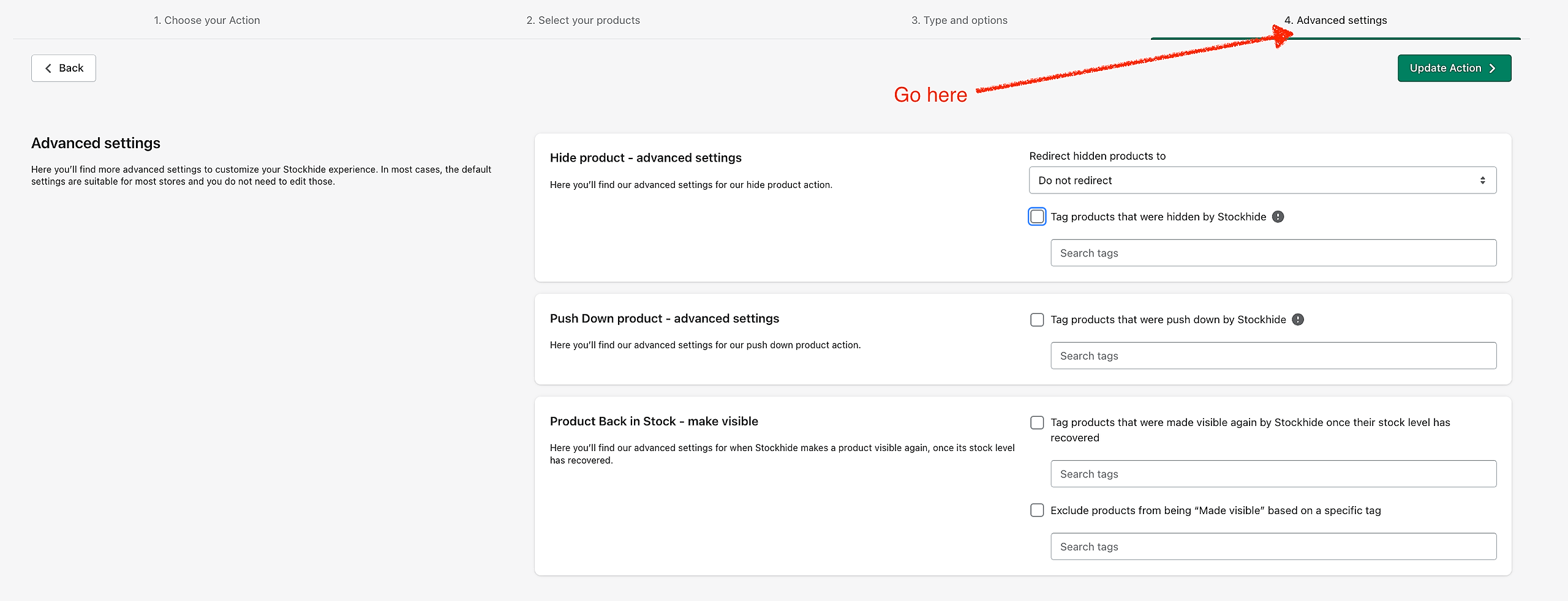Click info icon beside push down by Stockhide
The height and width of the screenshot is (601, 1568).
tap(1297, 319)
